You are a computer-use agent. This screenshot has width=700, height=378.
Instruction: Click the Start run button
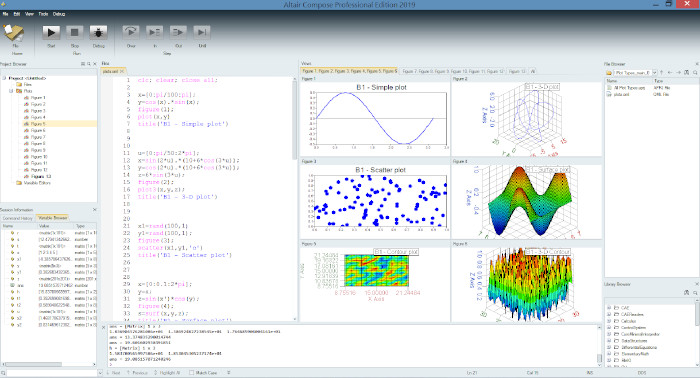coord(51,33)
